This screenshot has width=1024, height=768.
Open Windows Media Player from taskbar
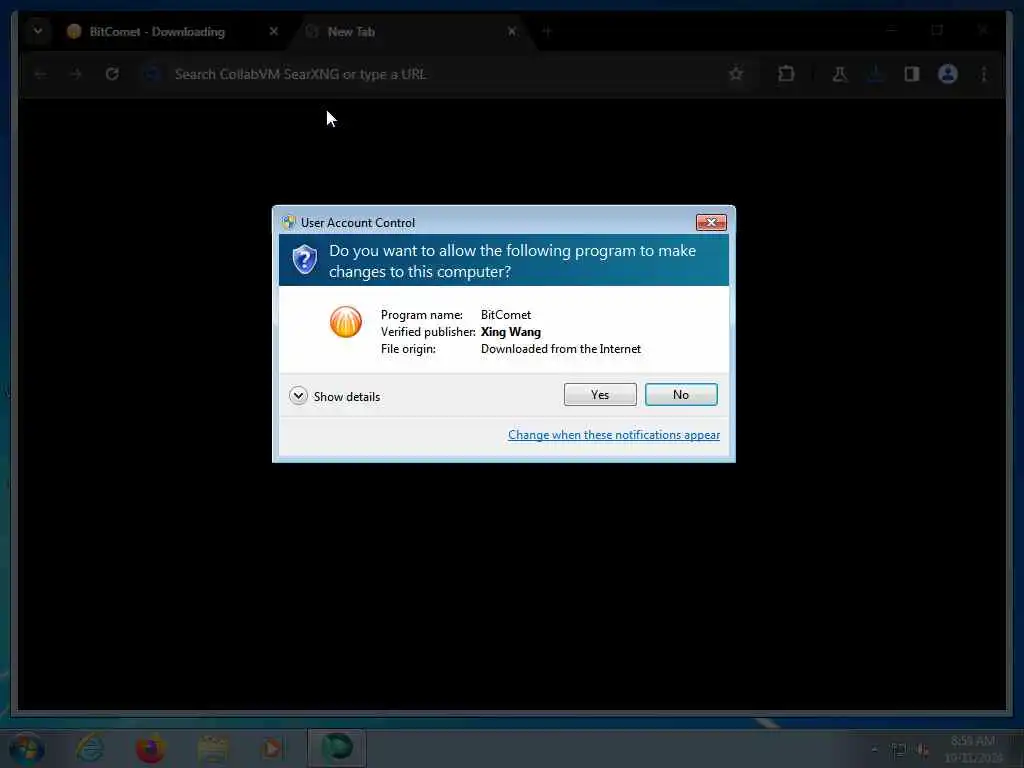pyautogui.click(x=272, y=748)
